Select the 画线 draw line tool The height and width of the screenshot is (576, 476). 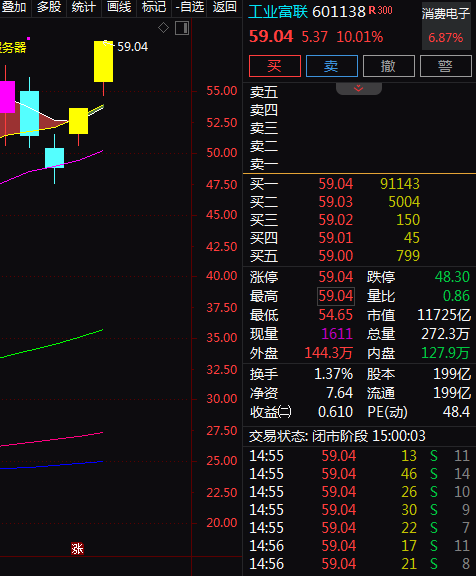tap(119, 7)
